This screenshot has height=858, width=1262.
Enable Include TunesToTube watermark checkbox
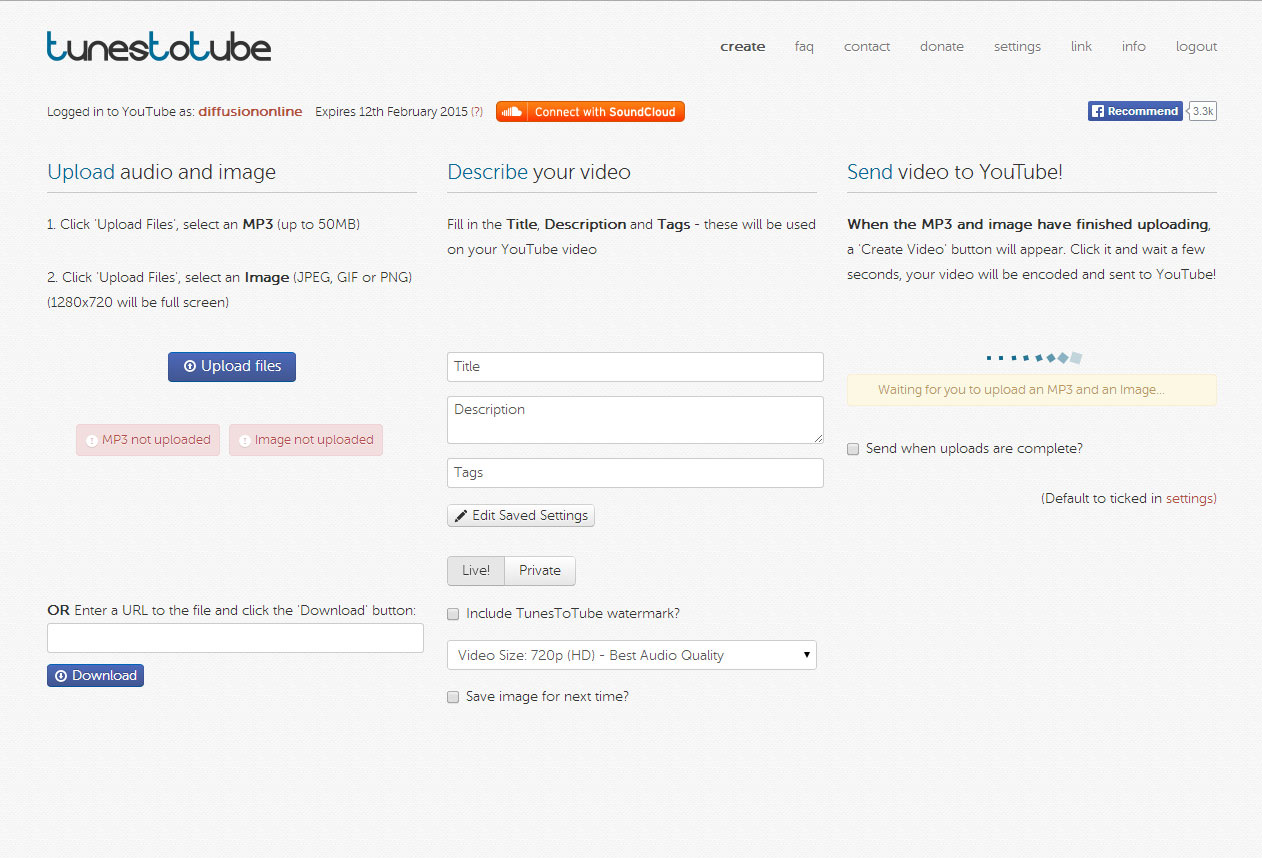(x=453, y=614)
